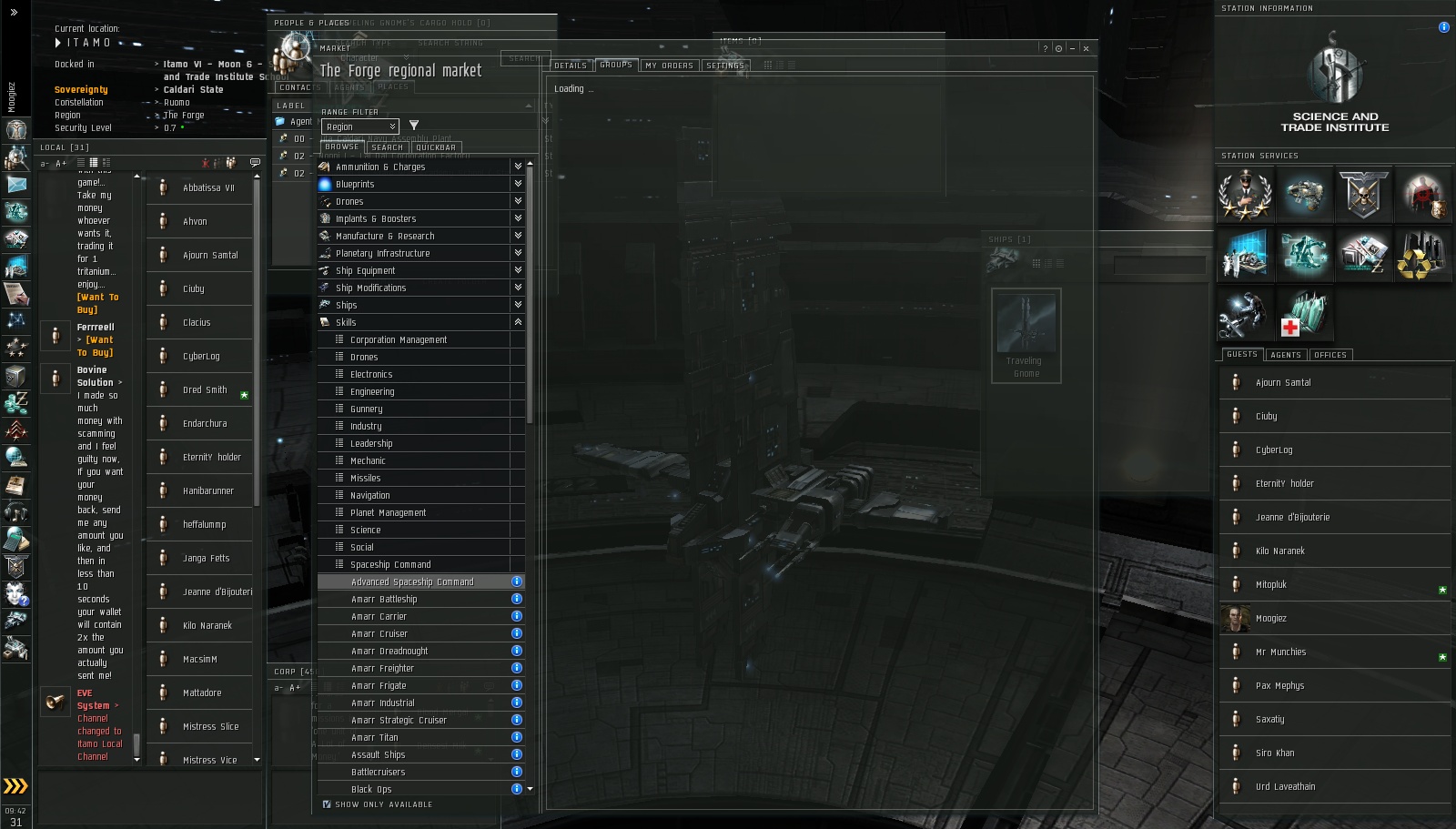
Task: Toggle Show Only Available checkbox
Action: tap(327, 804)
